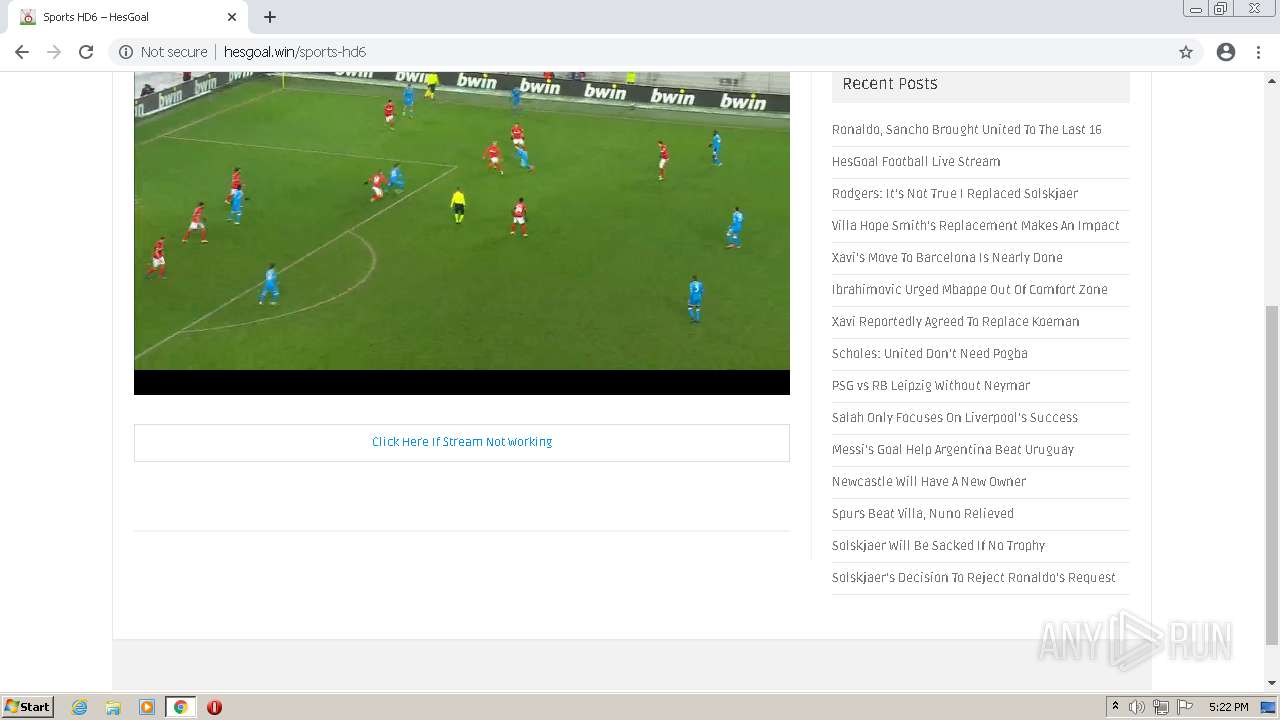Go back to the previous page

pos(22,52)
